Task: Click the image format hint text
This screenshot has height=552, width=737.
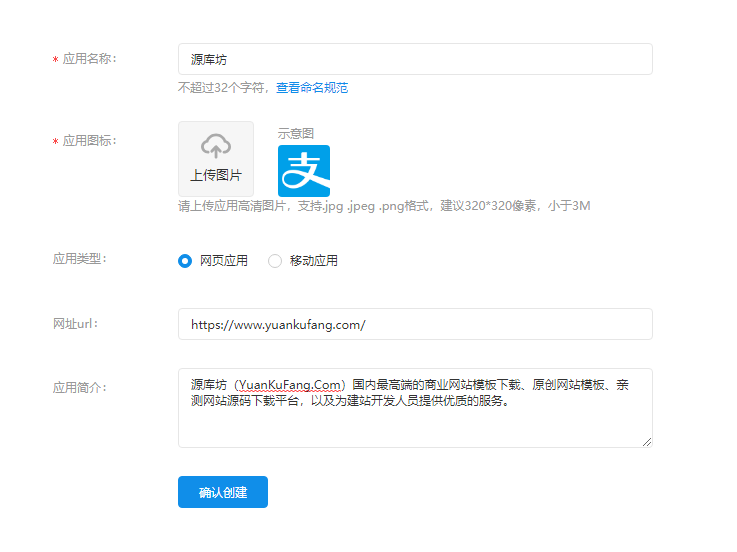Action: (x=384, y=206)
